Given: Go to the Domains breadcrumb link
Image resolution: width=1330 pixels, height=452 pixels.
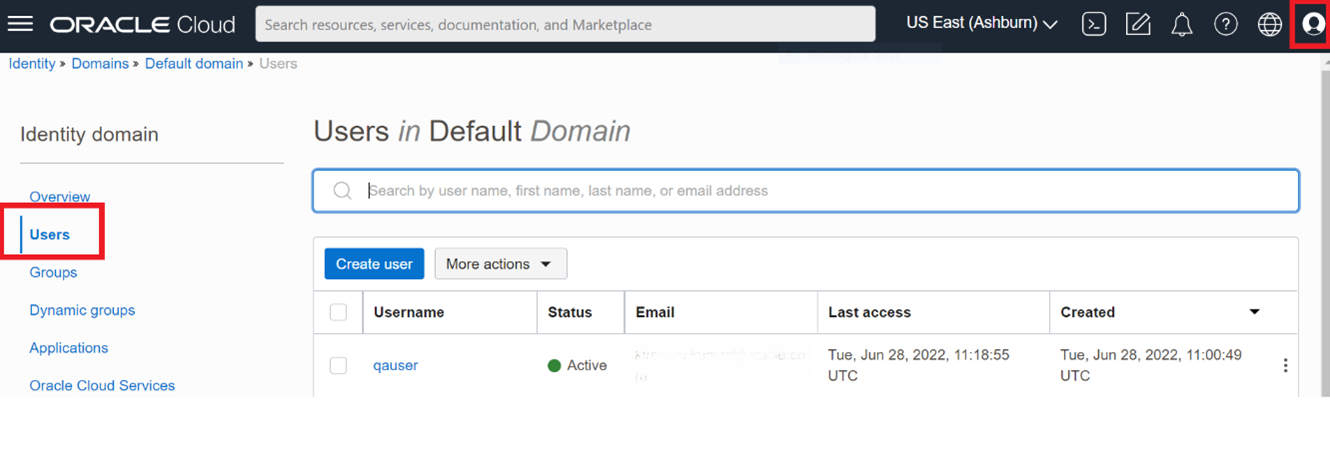Looking at the screenshot, I should coord(100,63).
